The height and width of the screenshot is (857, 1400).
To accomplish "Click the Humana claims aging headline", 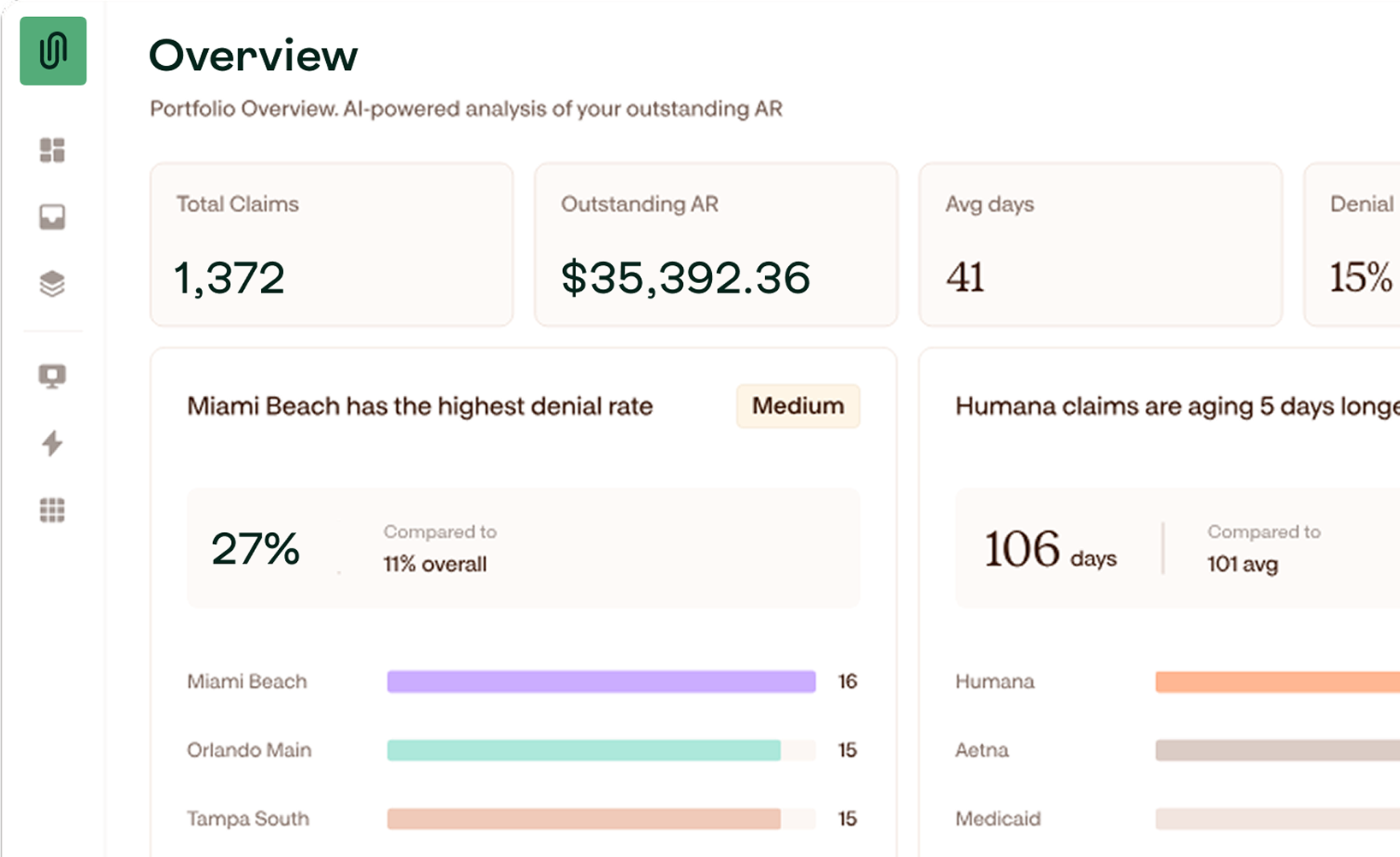I will (1178, 406).
